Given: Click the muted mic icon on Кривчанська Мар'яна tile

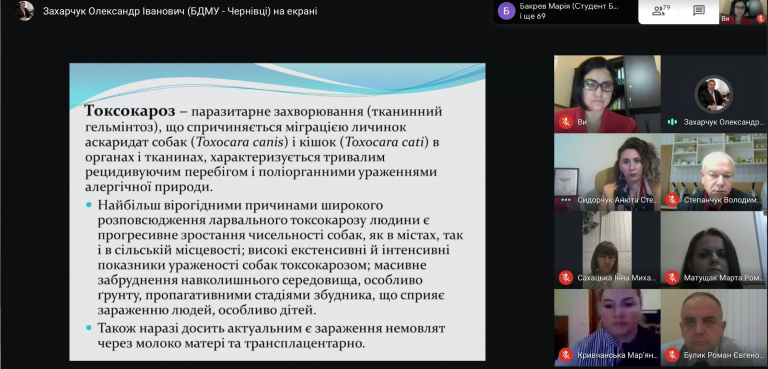Looking at the screenshot, I should (566, 355).
